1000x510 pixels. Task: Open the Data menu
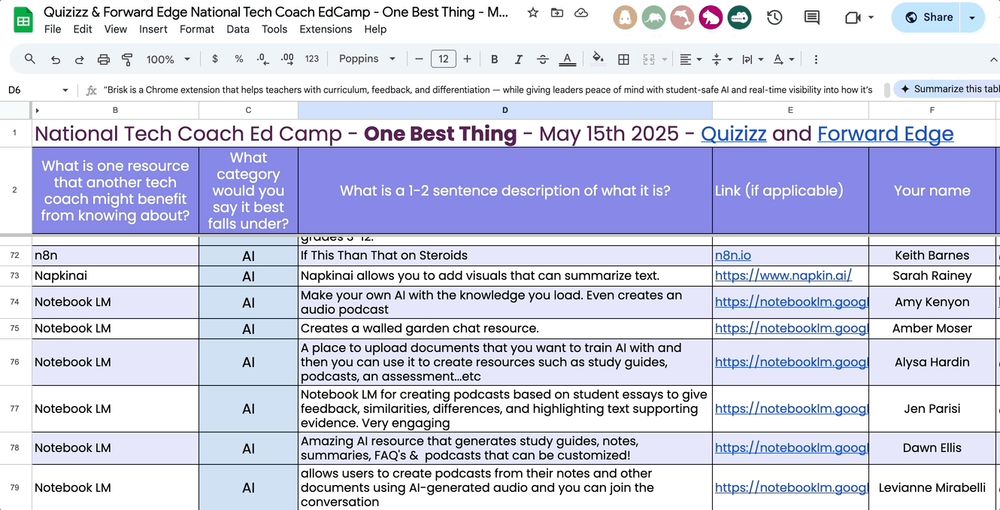[x=238, y=29]
